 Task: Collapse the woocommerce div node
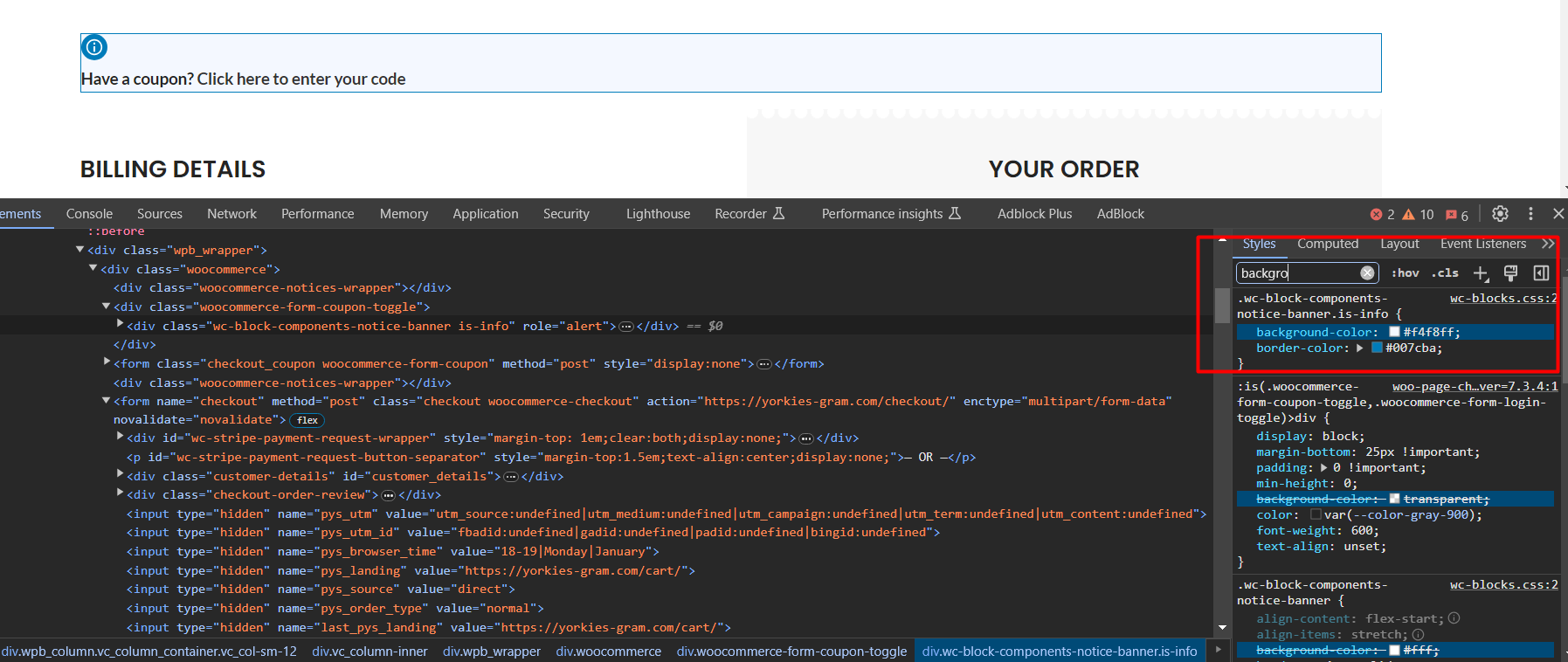coord(93,269)
